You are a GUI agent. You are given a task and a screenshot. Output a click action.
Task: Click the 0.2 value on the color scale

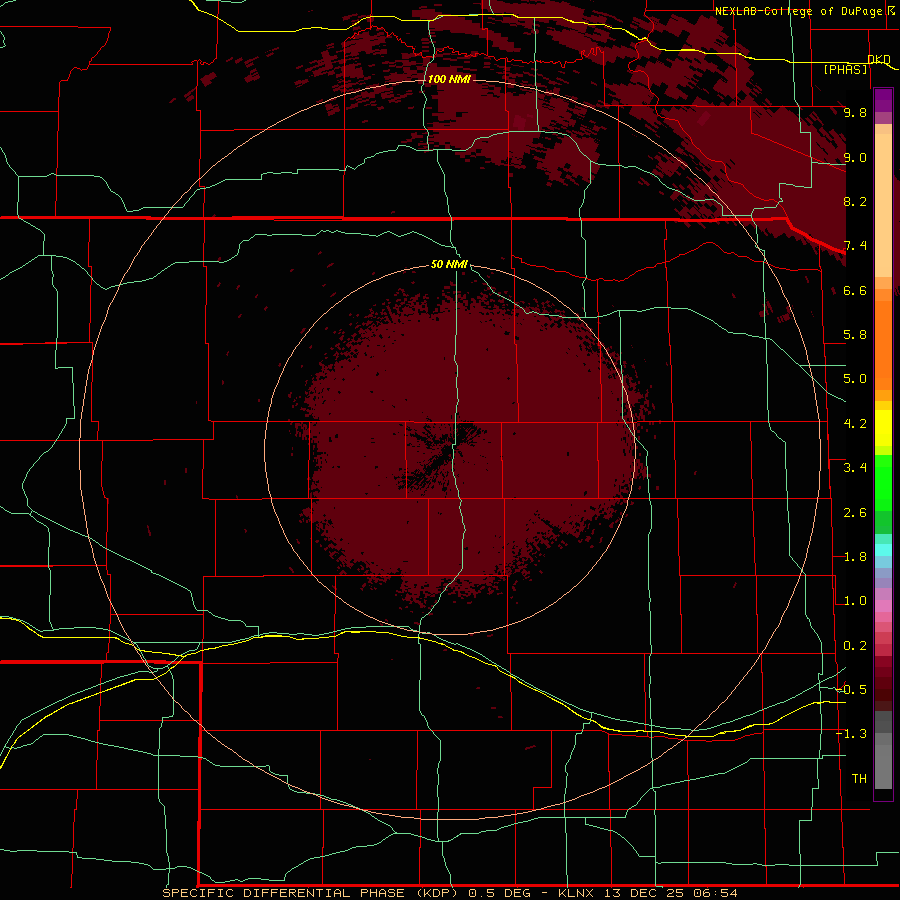point(855,646)
